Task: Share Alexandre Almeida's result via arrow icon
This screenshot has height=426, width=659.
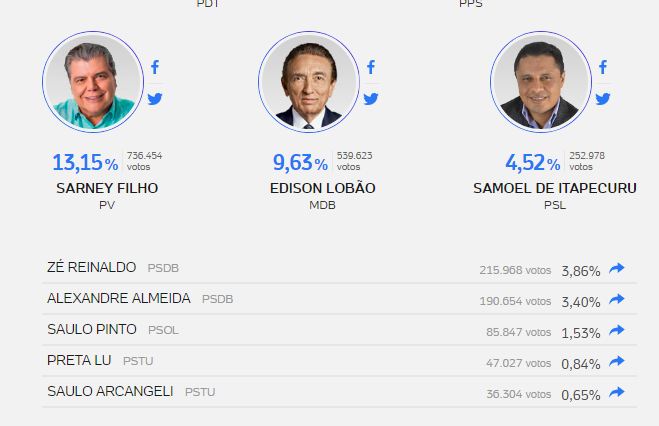Action: (617, 299)
